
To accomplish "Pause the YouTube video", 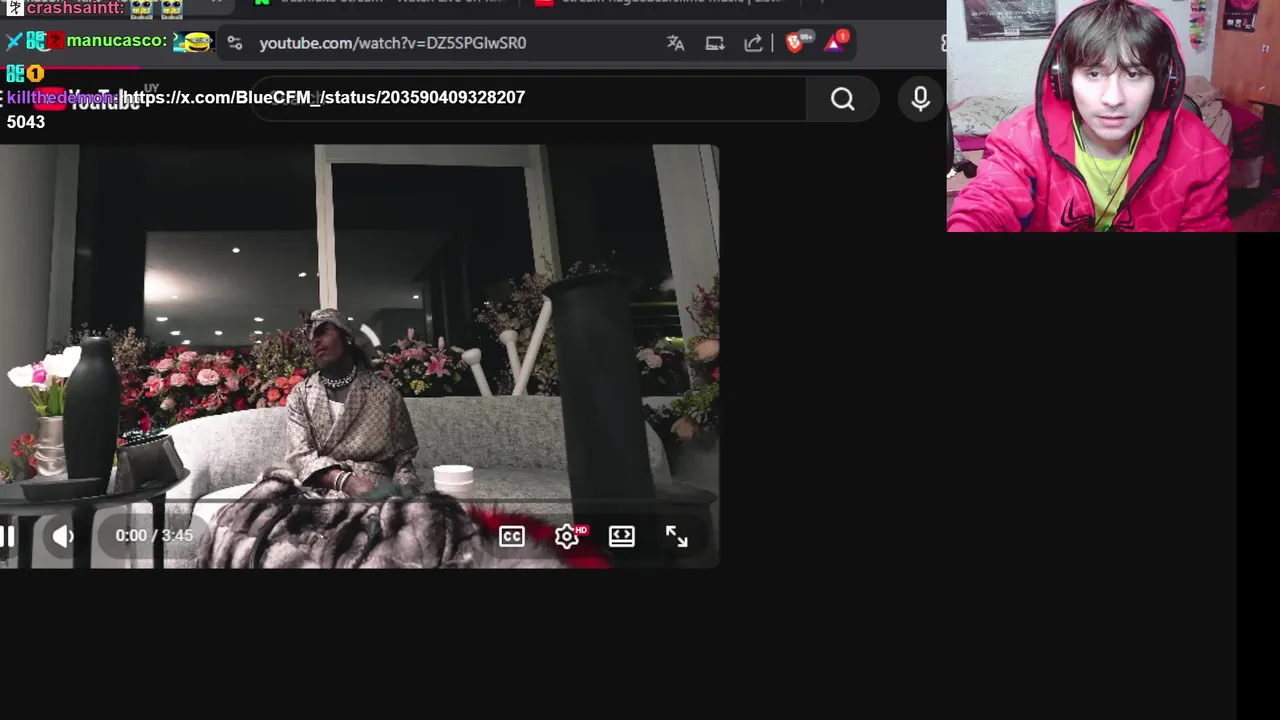I will 6,536.
